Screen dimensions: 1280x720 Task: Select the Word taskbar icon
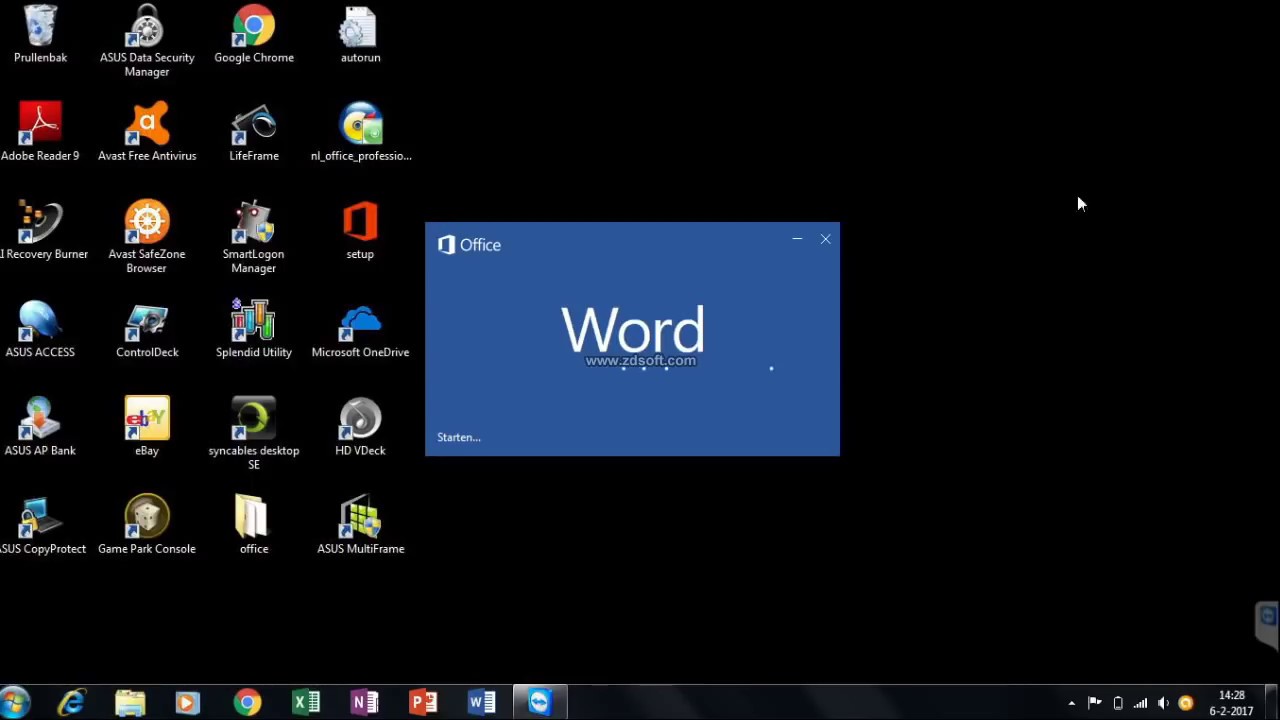pos(482,703)
